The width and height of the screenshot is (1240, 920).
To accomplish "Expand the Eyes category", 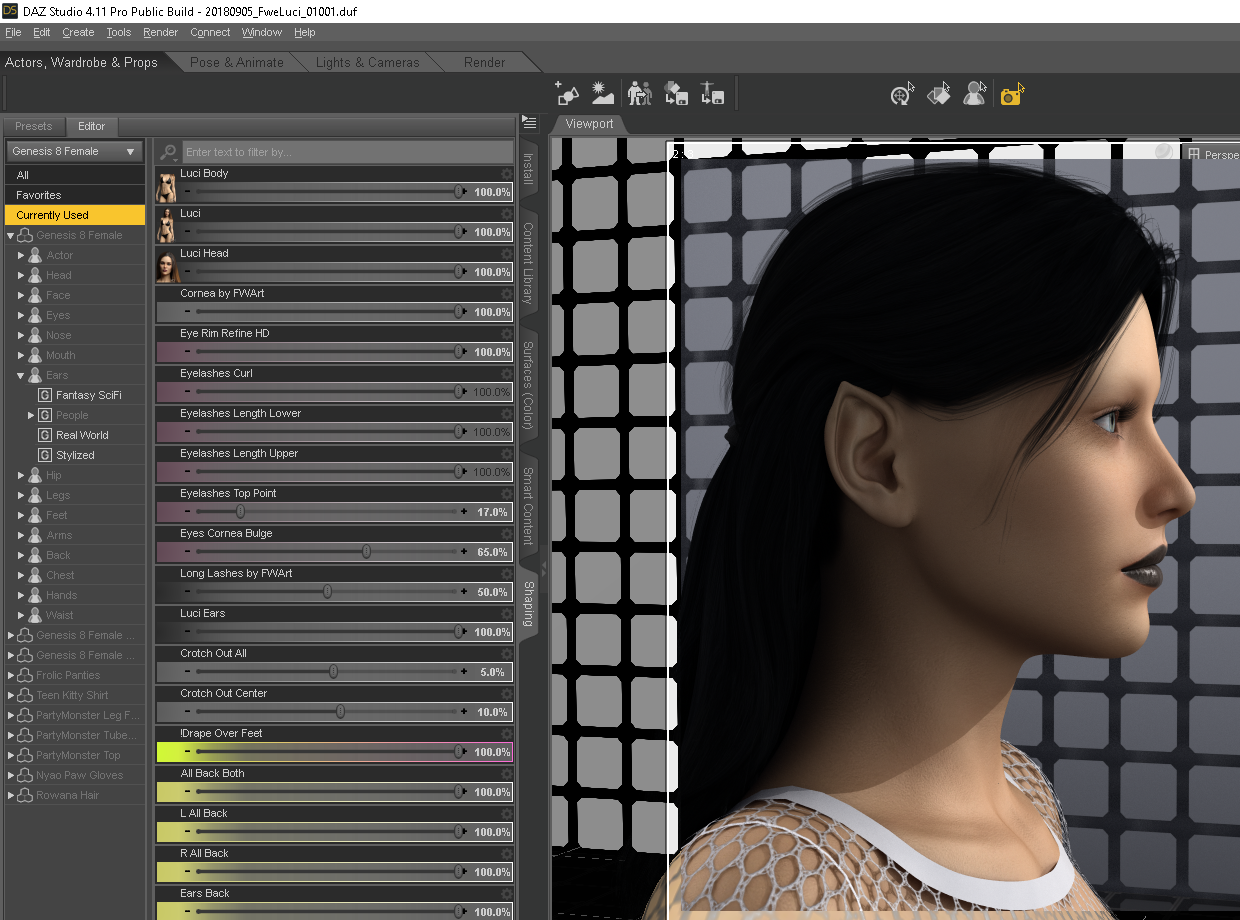I will point(21,316).
